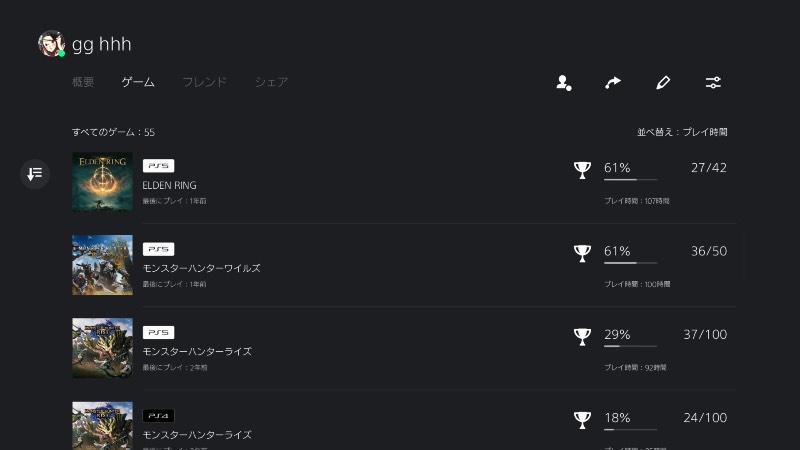Click the 29% モンスターハンターライズ trophy icon
Viewport: 800px width, 450px height.
click(582, 336)
